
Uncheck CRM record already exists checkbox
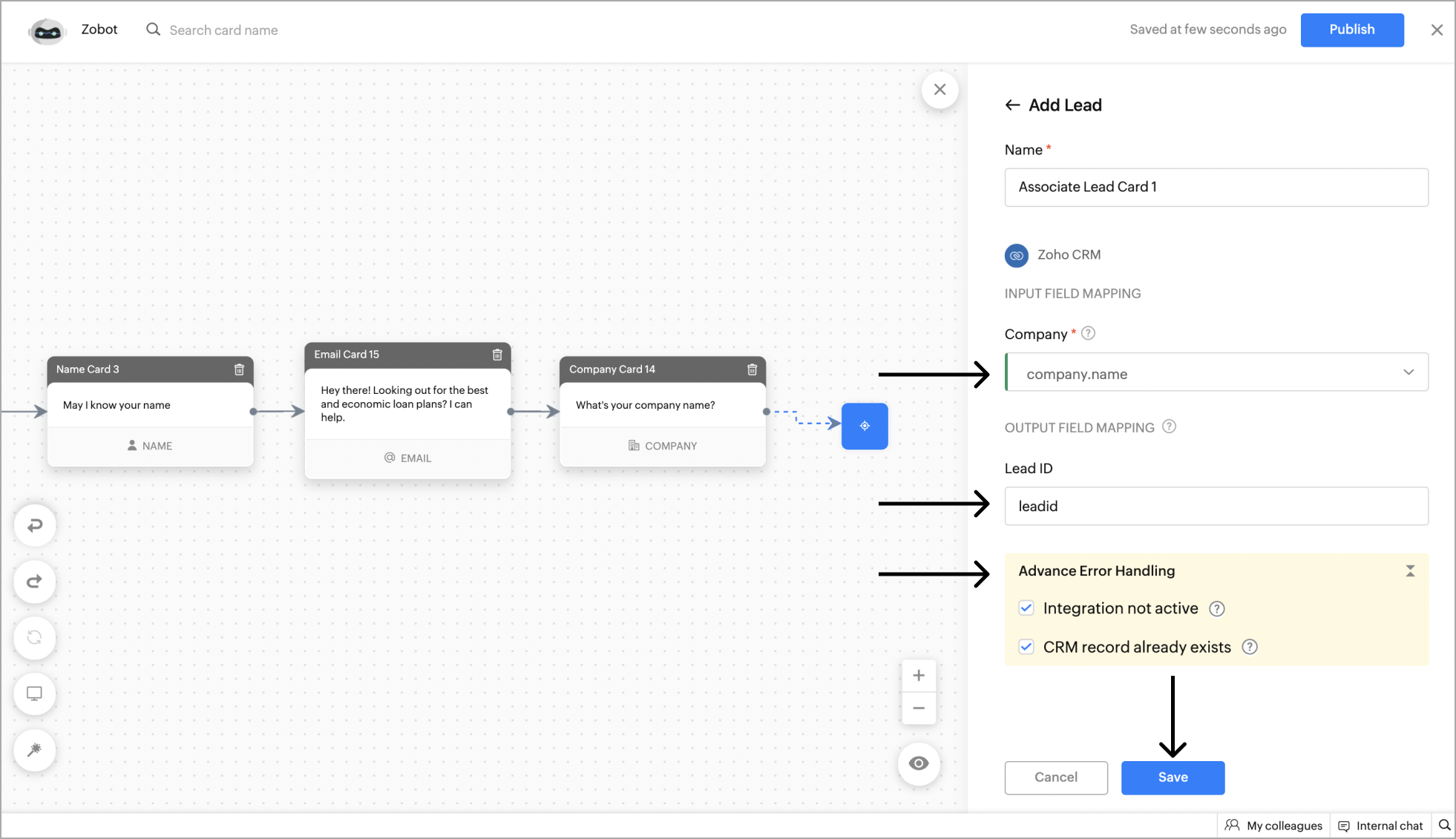[x=1026, y=647]
